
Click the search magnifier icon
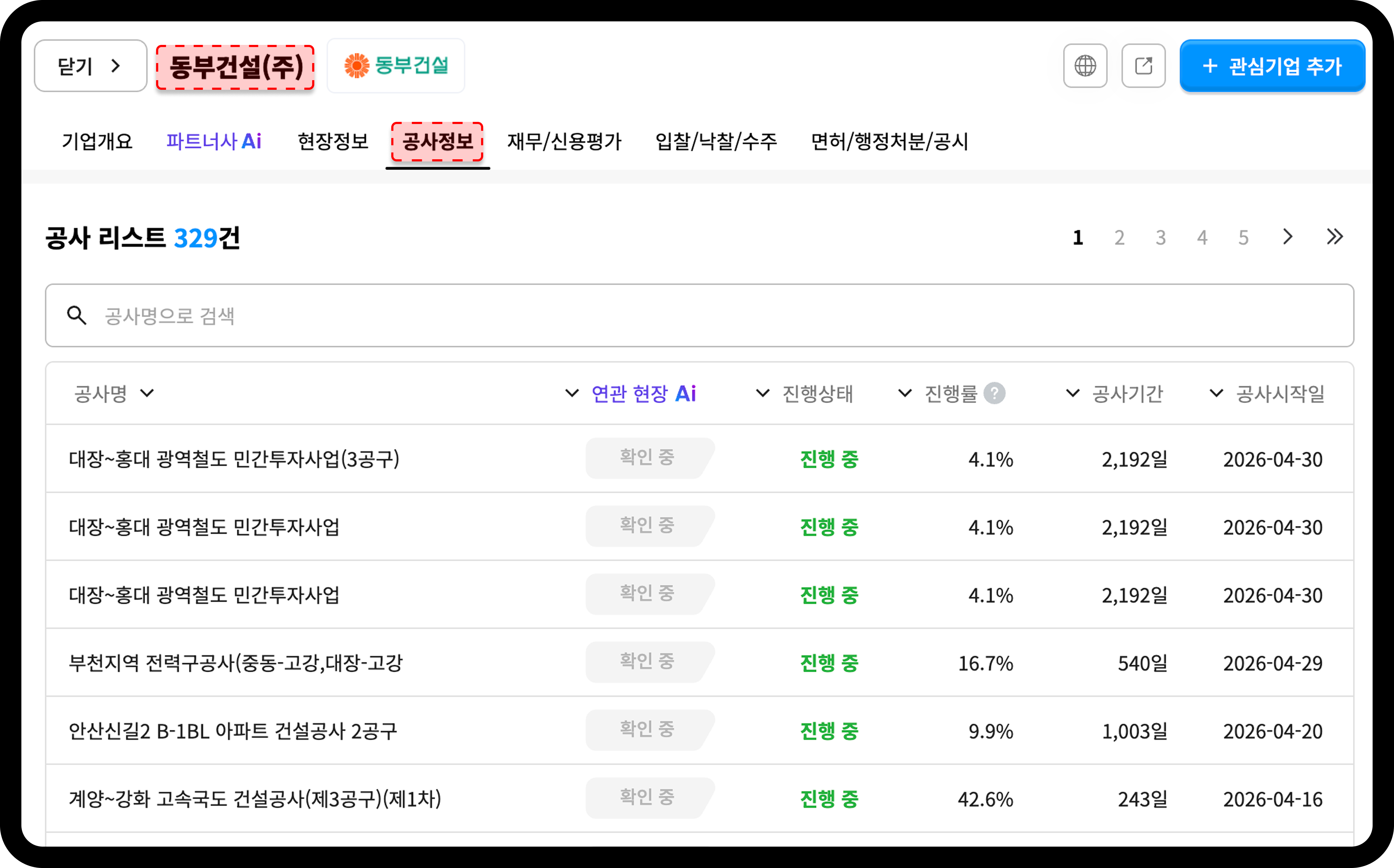point(76,315)
